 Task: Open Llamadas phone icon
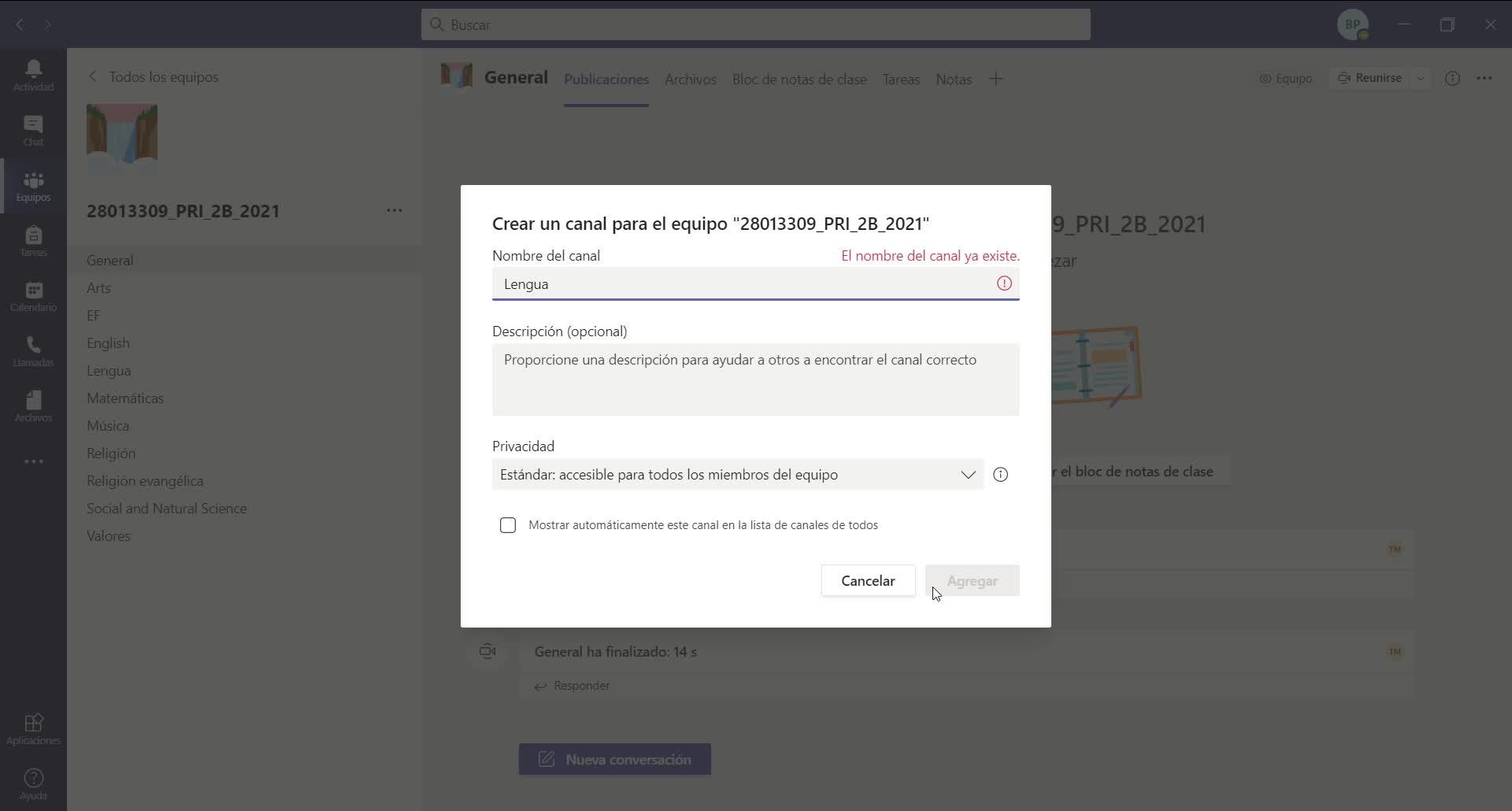[x=33, y=351]
